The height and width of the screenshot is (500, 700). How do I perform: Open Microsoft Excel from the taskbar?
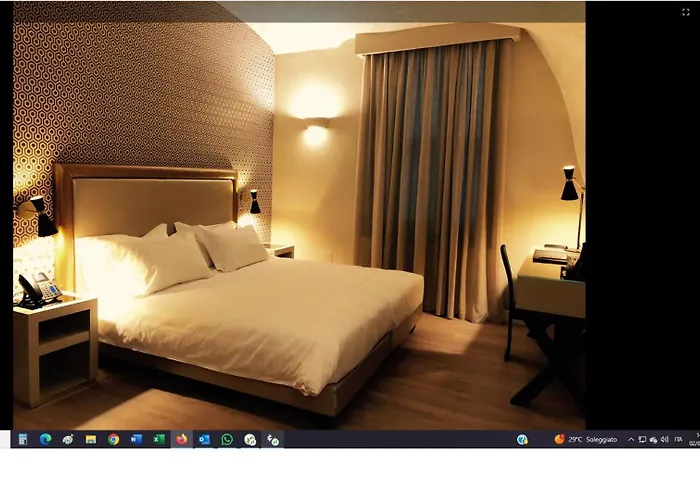(x=159, y=439)
